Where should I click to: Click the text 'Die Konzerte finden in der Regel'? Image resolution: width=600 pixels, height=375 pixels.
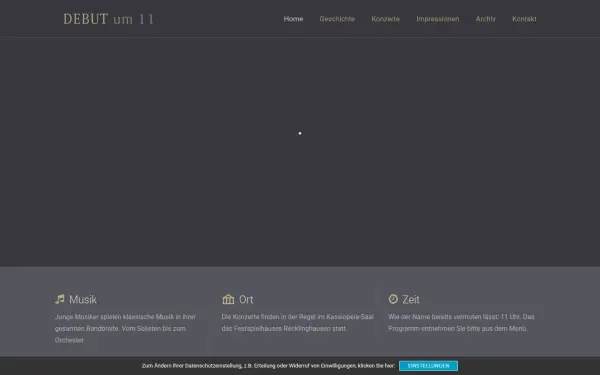point(269,317)
